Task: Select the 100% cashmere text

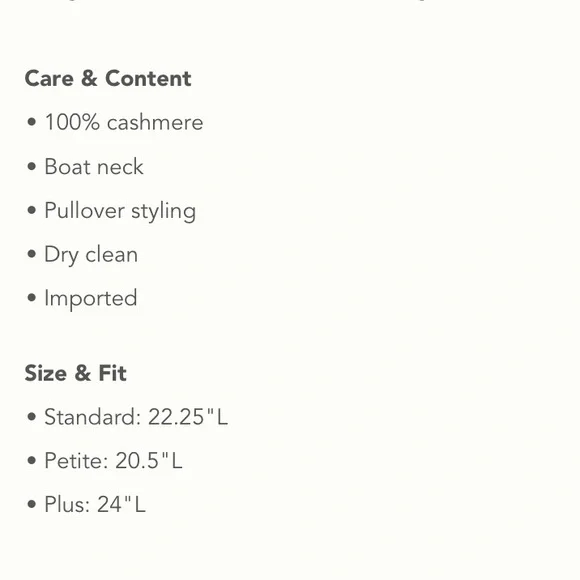Action: (x=124, y=122)
